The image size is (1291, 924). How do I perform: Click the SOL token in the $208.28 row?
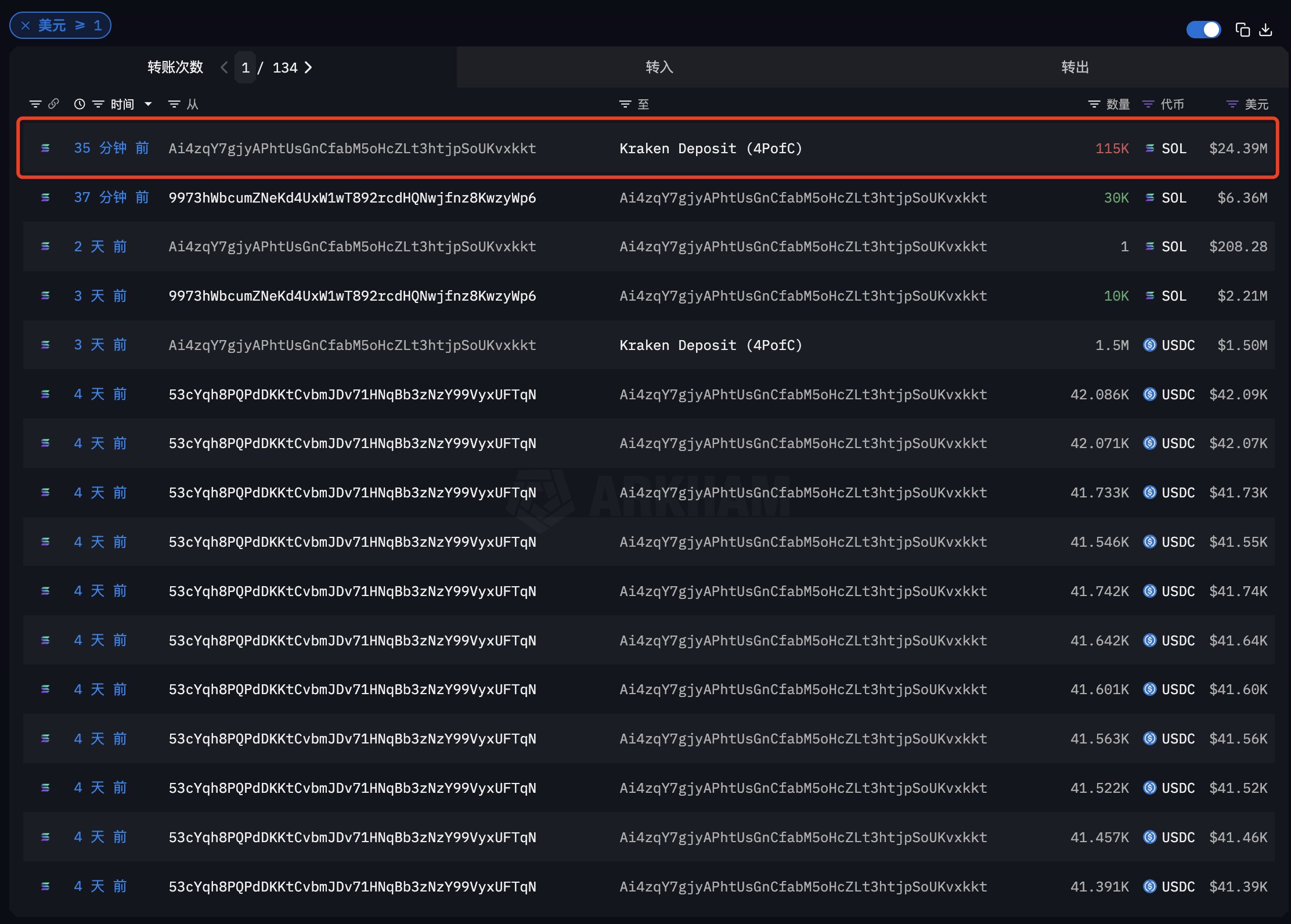pos(1166,247)
